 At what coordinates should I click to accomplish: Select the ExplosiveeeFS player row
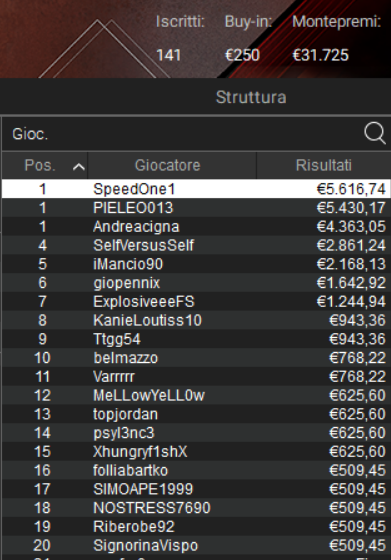[196, 301]
